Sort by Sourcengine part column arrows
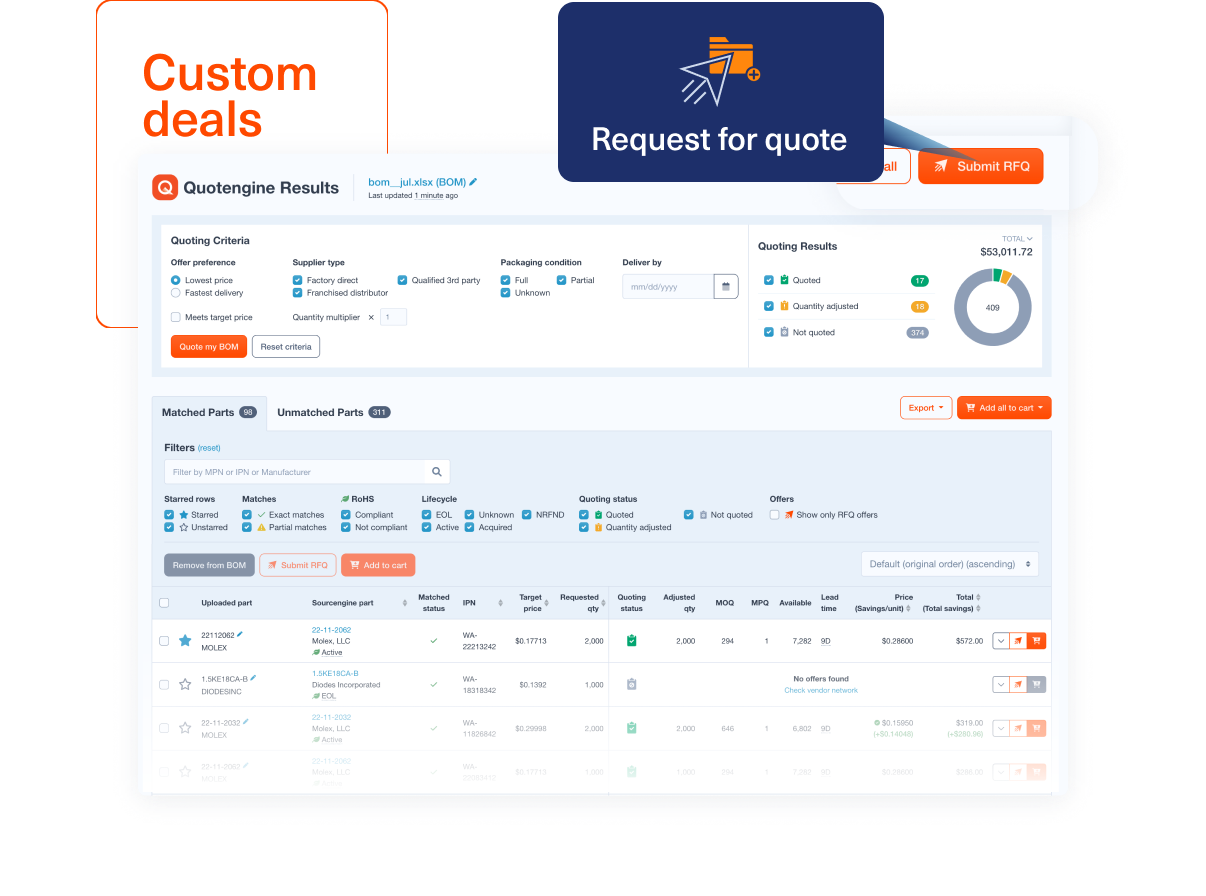 point(405,603)
